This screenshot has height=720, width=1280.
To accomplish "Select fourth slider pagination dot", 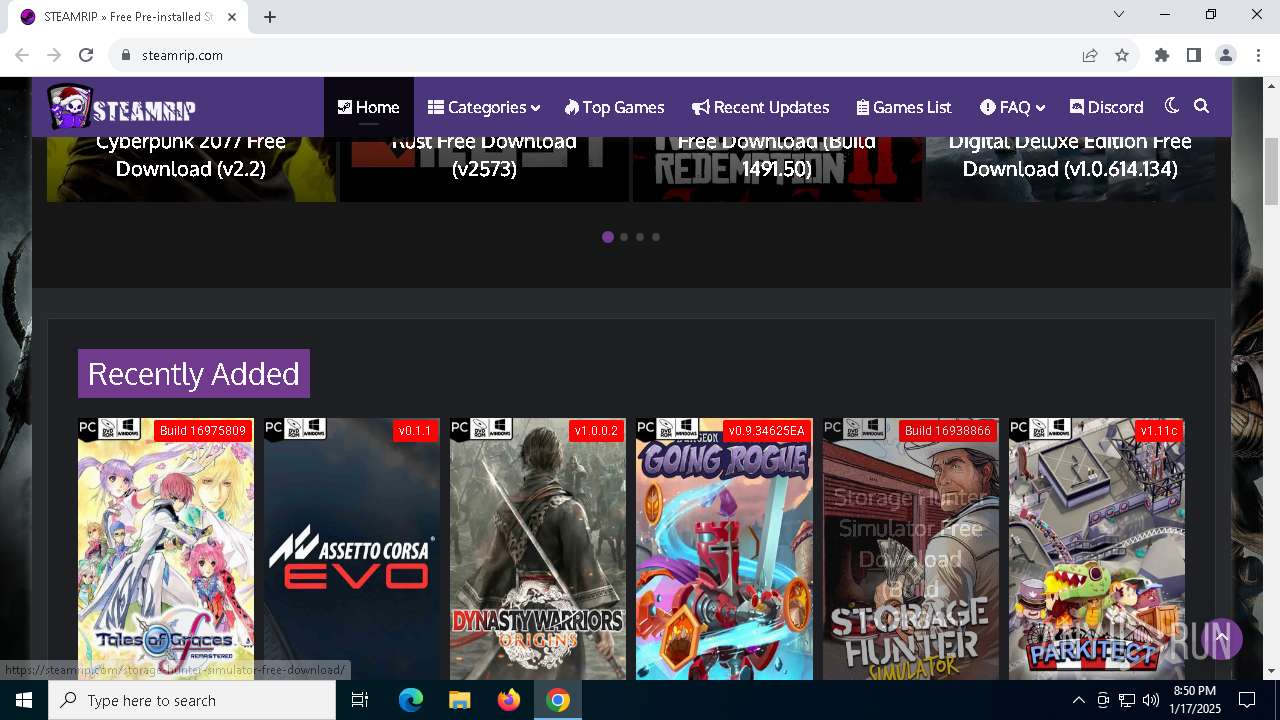I will pyautogui.click(x=656, y=237).
